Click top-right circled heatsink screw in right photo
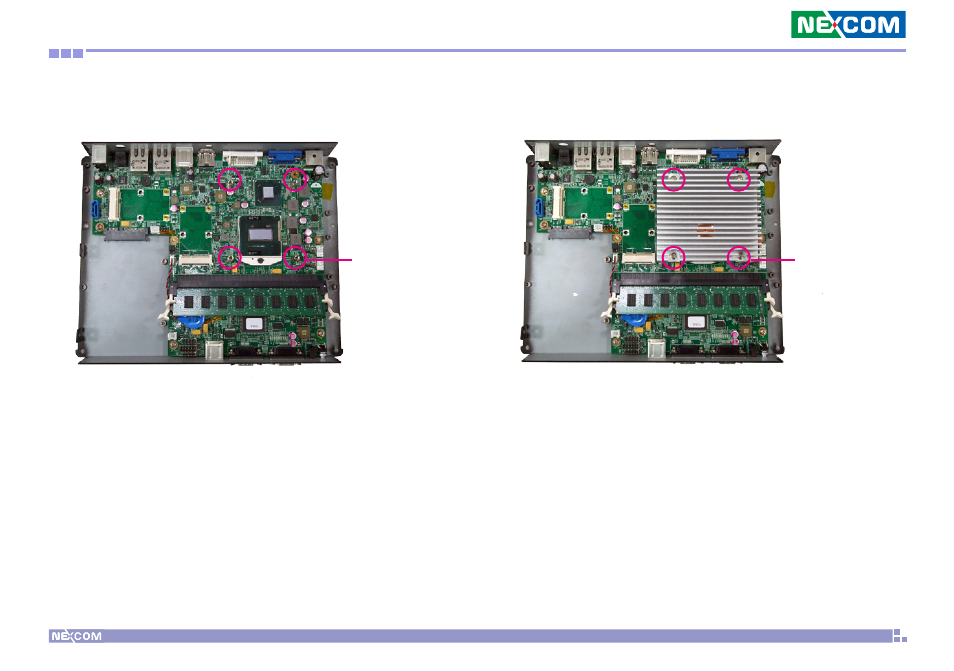 click(x=738, y=179)
